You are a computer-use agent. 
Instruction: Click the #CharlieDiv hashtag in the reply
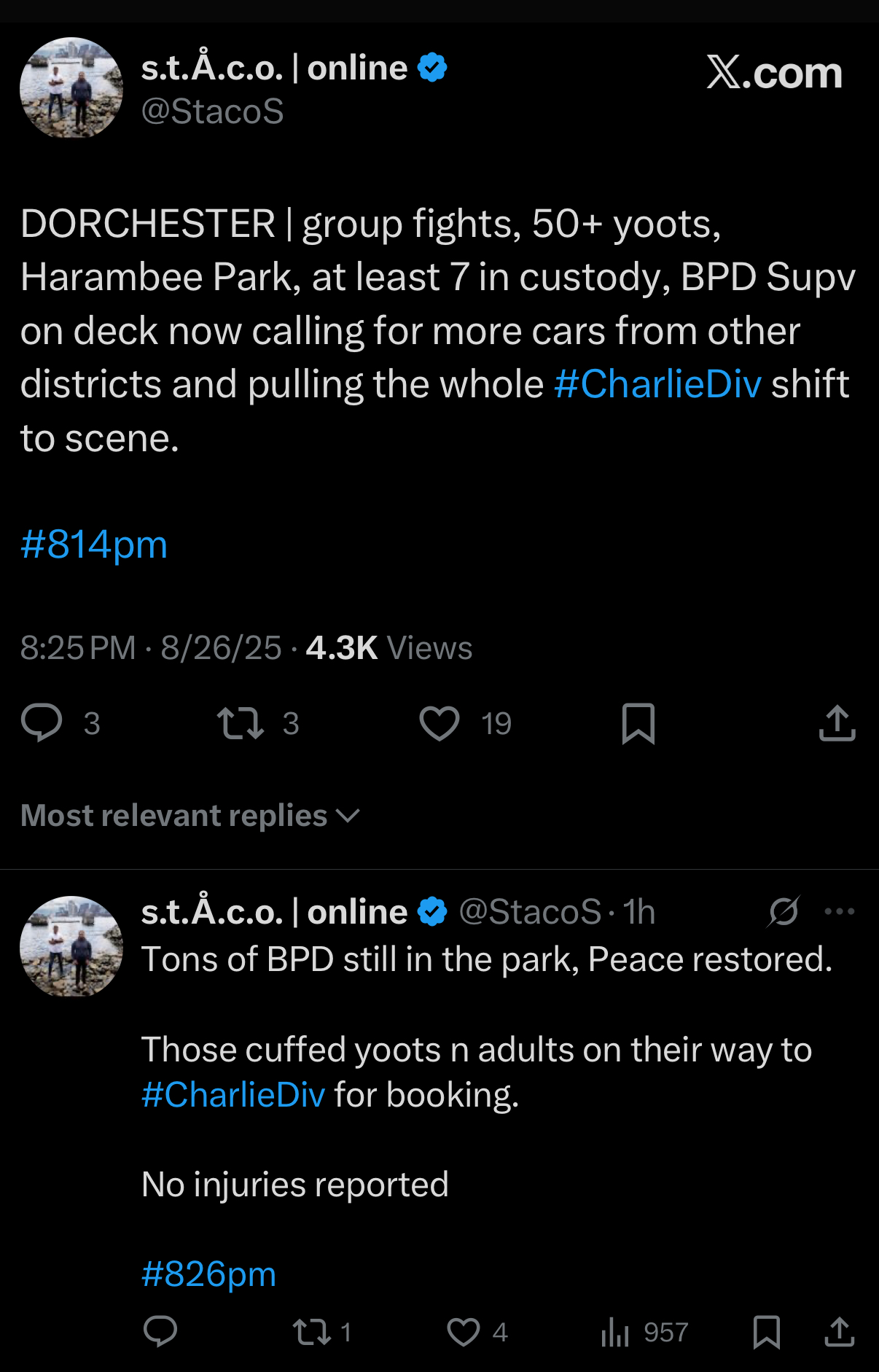tap(233, 1095)
